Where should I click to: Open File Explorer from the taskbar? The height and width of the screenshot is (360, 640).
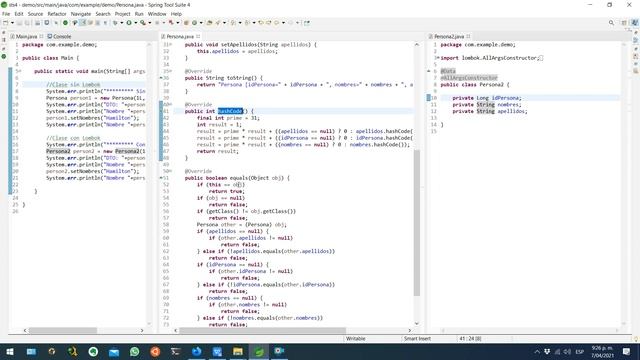click(x=238, y=351)
